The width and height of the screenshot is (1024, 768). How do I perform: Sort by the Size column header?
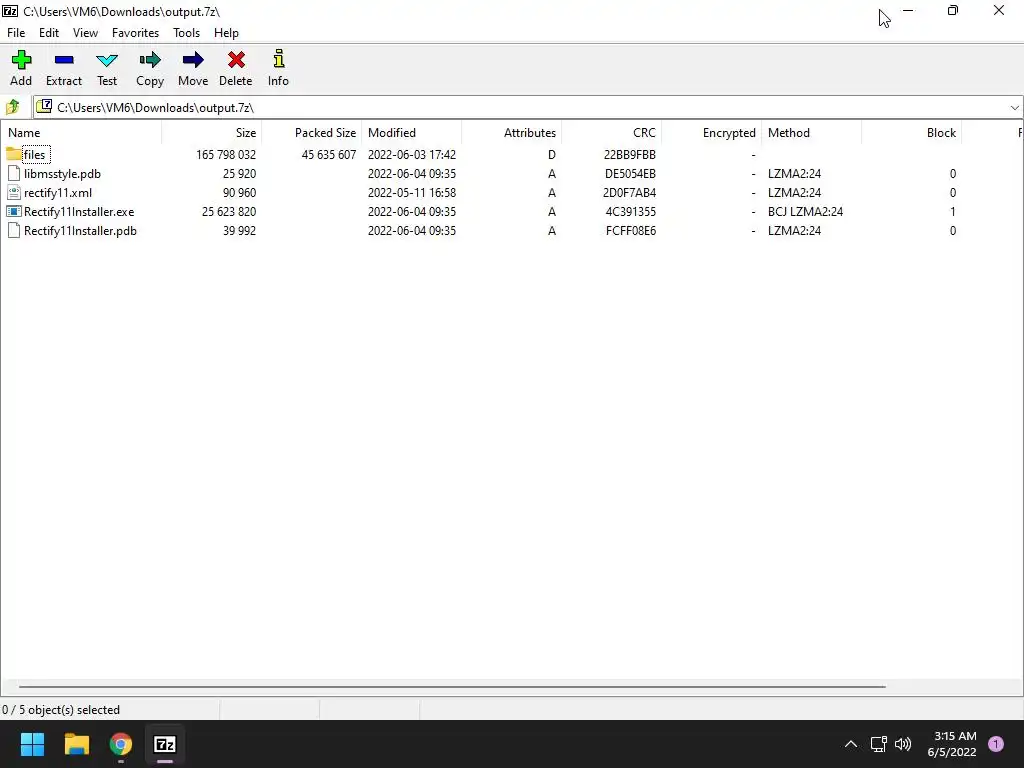[x=212, y=133]
